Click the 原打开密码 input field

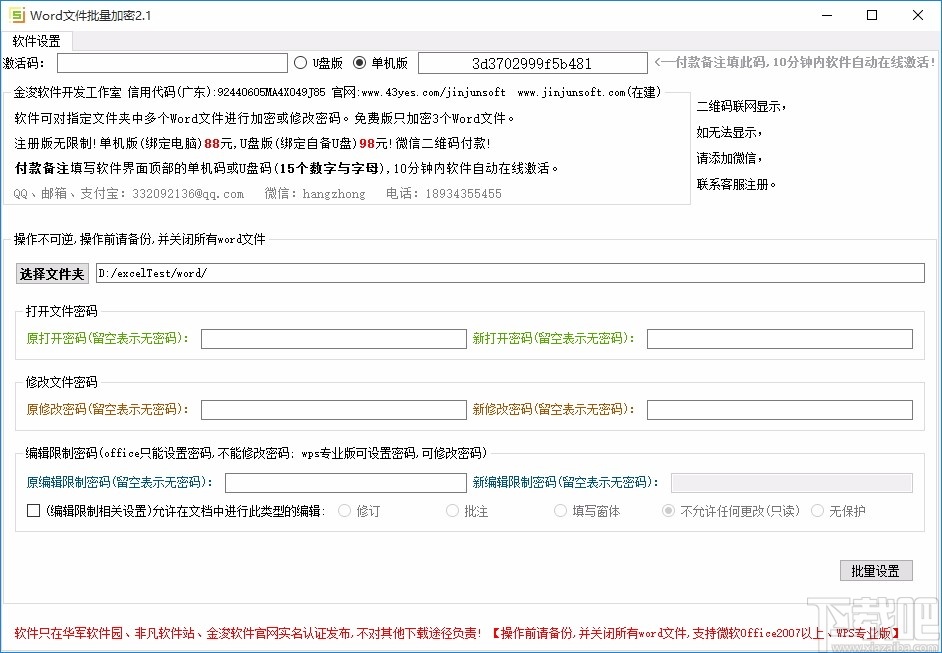coord(333,339)
